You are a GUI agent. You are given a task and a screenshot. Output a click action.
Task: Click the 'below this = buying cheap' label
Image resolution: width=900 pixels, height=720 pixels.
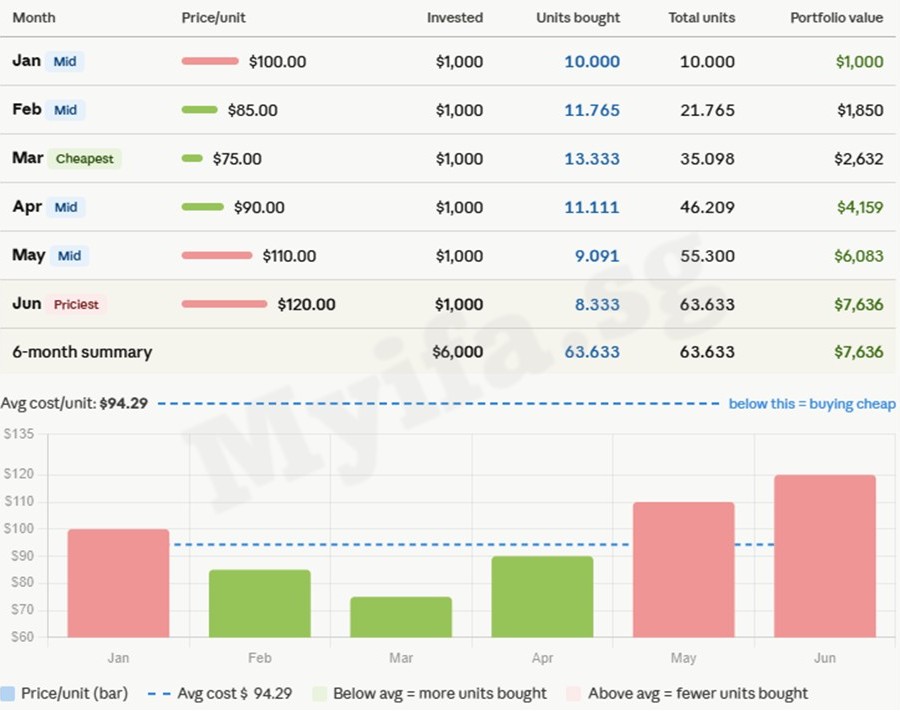(x=811, y=404)
